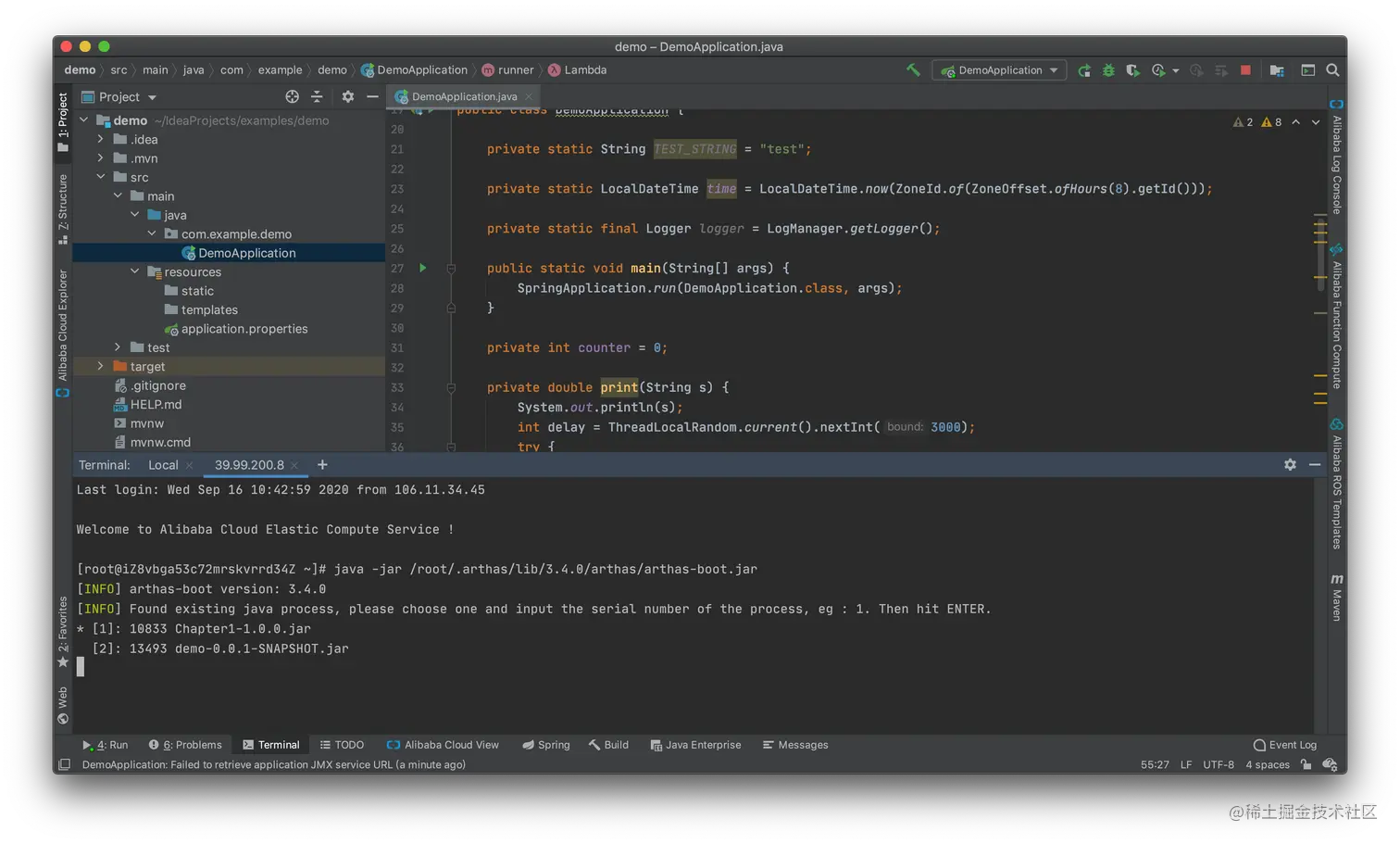The width and height of the screenshot is (1400, 844).
Task: Expand the target folder
Action: 101,366
